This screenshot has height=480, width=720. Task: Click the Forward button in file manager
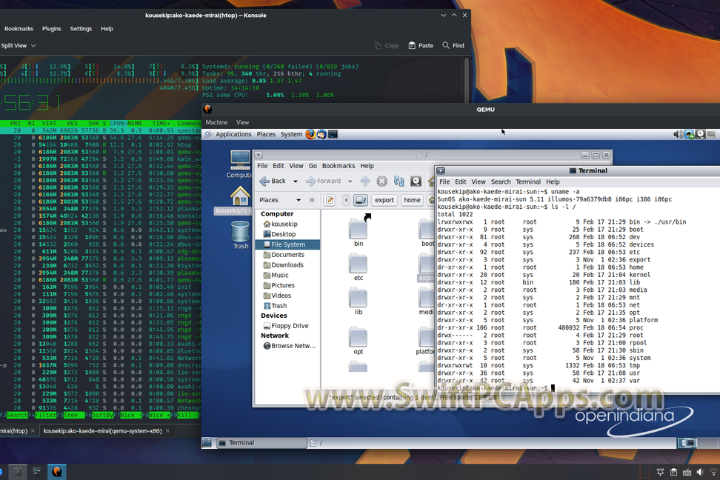click(324, 181)
